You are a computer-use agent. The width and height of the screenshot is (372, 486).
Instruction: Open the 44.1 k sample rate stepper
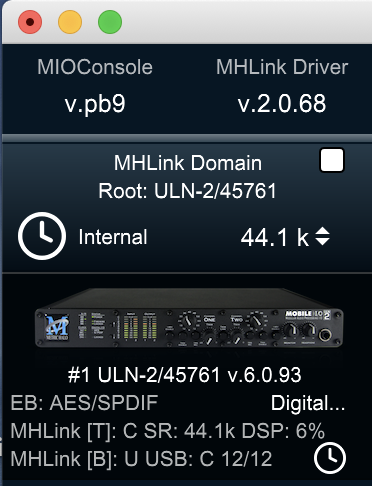point(322,237)
